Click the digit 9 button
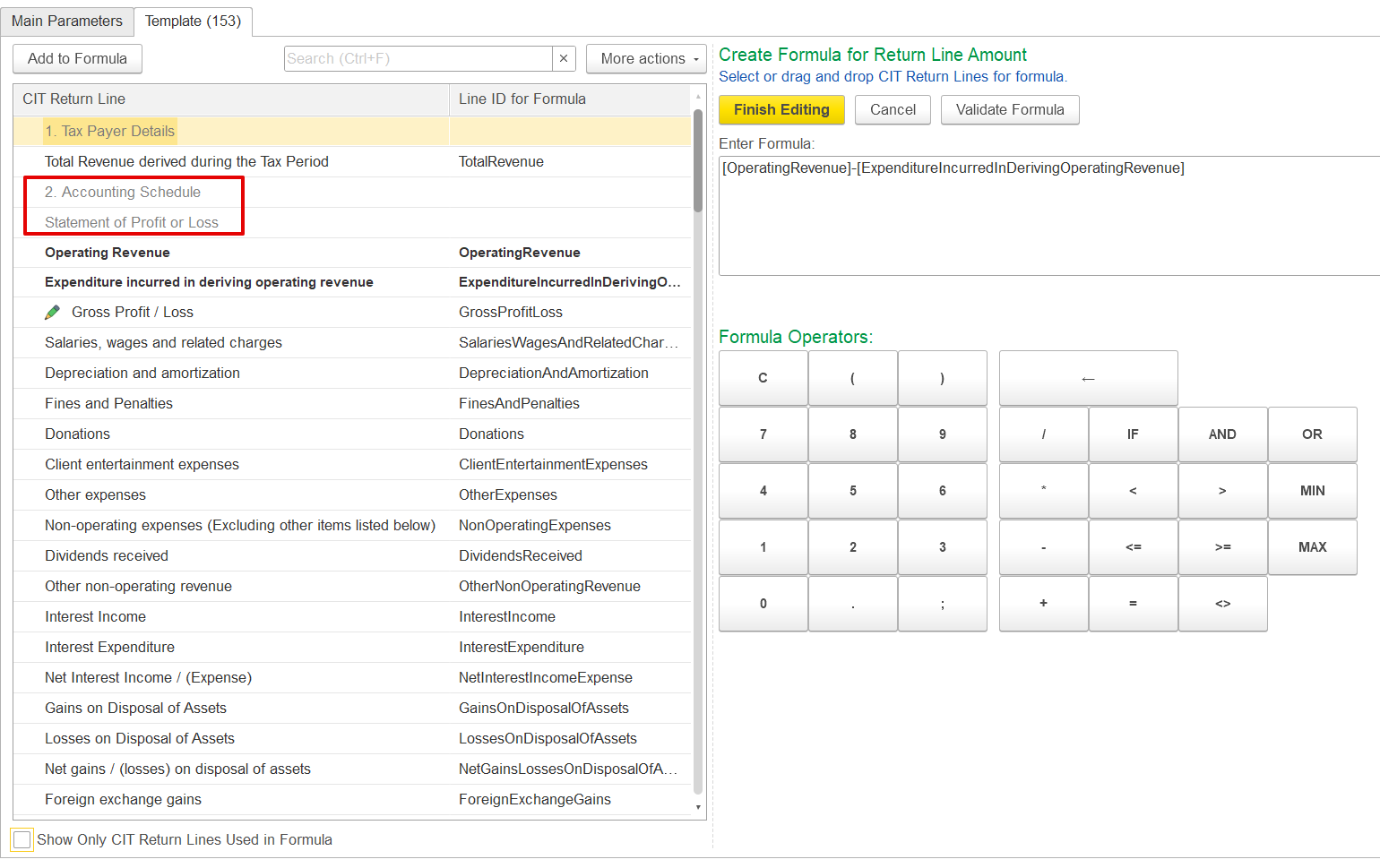The width and height of the screenshot is (1380, 868). pos(943,434)
